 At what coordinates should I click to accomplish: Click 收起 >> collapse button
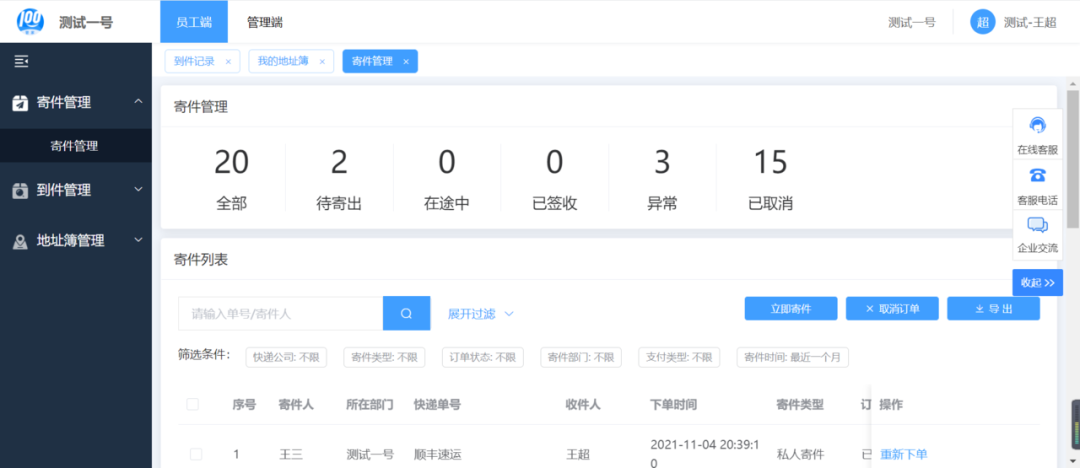[x=1037, y=283]
